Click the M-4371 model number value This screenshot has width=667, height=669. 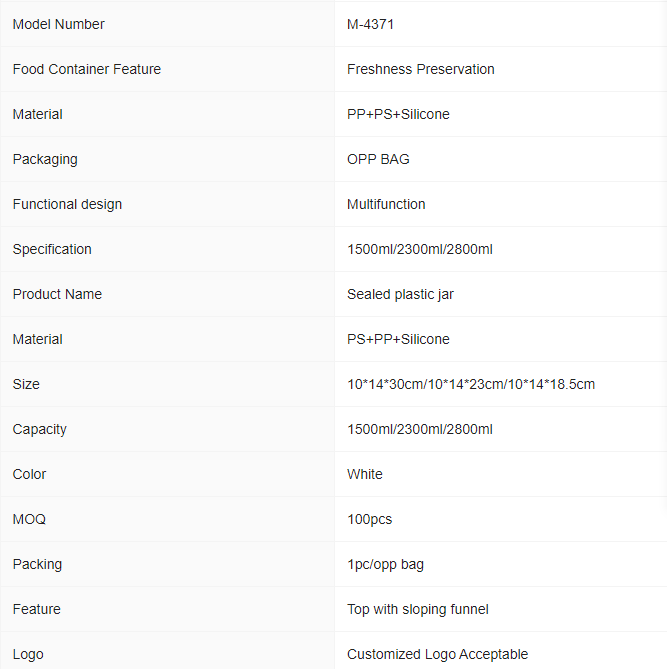tap(370, 24)
